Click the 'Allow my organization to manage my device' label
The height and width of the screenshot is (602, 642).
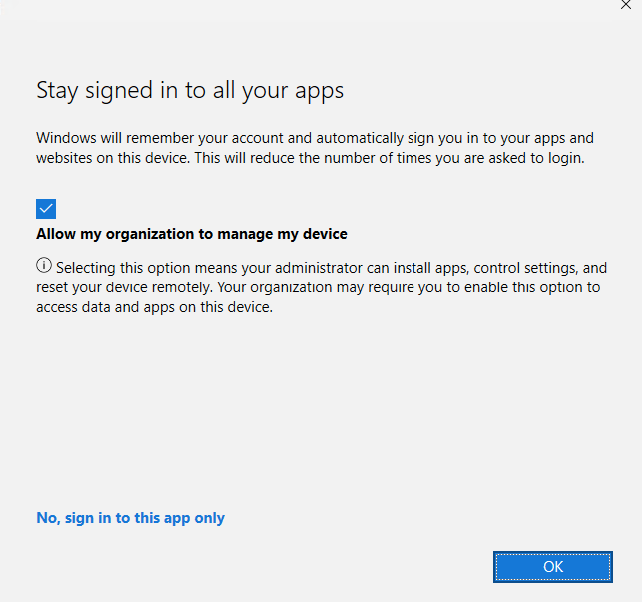point(192,234)
